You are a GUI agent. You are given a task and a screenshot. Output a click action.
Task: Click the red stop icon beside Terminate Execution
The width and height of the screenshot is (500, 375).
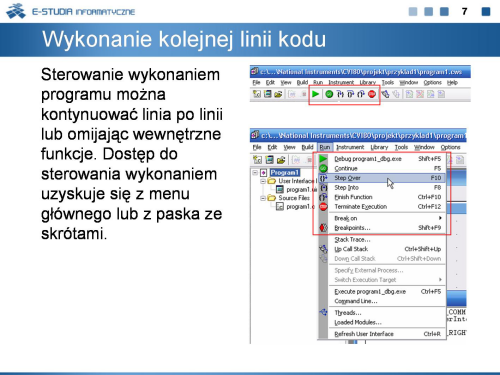pyautogui.click(x=323, y=207)
